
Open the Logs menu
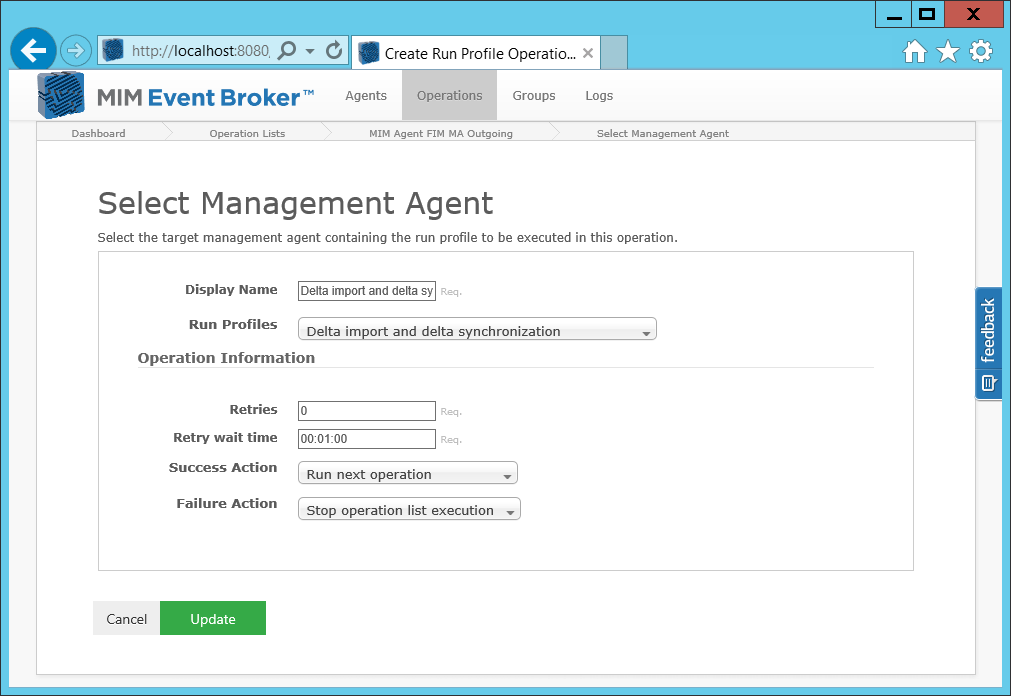(599, 95)
